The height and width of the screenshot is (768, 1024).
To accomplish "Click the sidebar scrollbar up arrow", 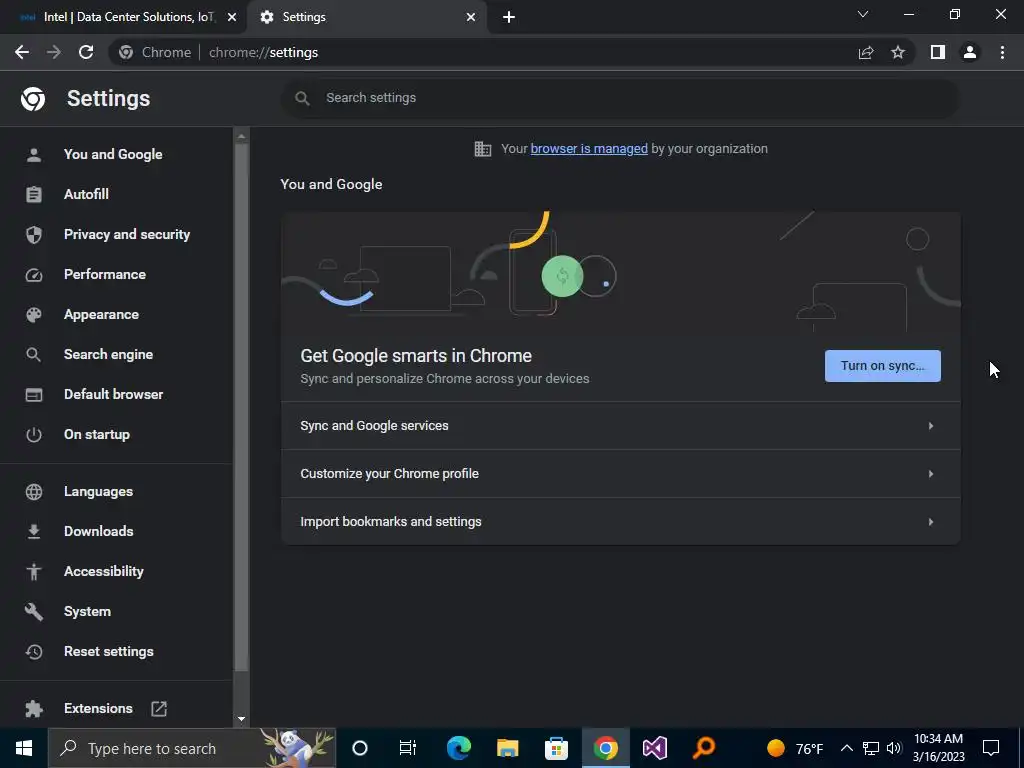I will pyautogui.click(x=241, y=136).
